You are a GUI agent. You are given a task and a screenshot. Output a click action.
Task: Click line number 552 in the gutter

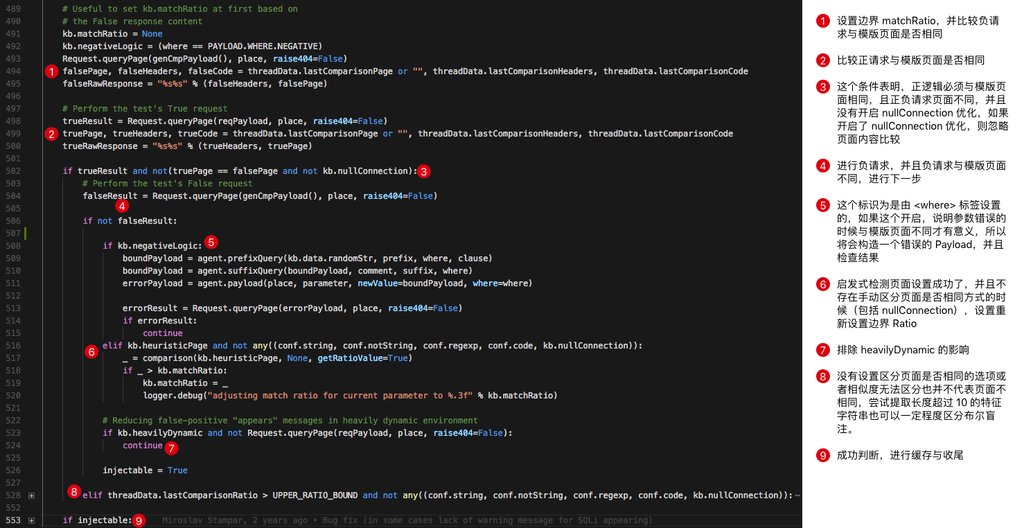point(13,508)
